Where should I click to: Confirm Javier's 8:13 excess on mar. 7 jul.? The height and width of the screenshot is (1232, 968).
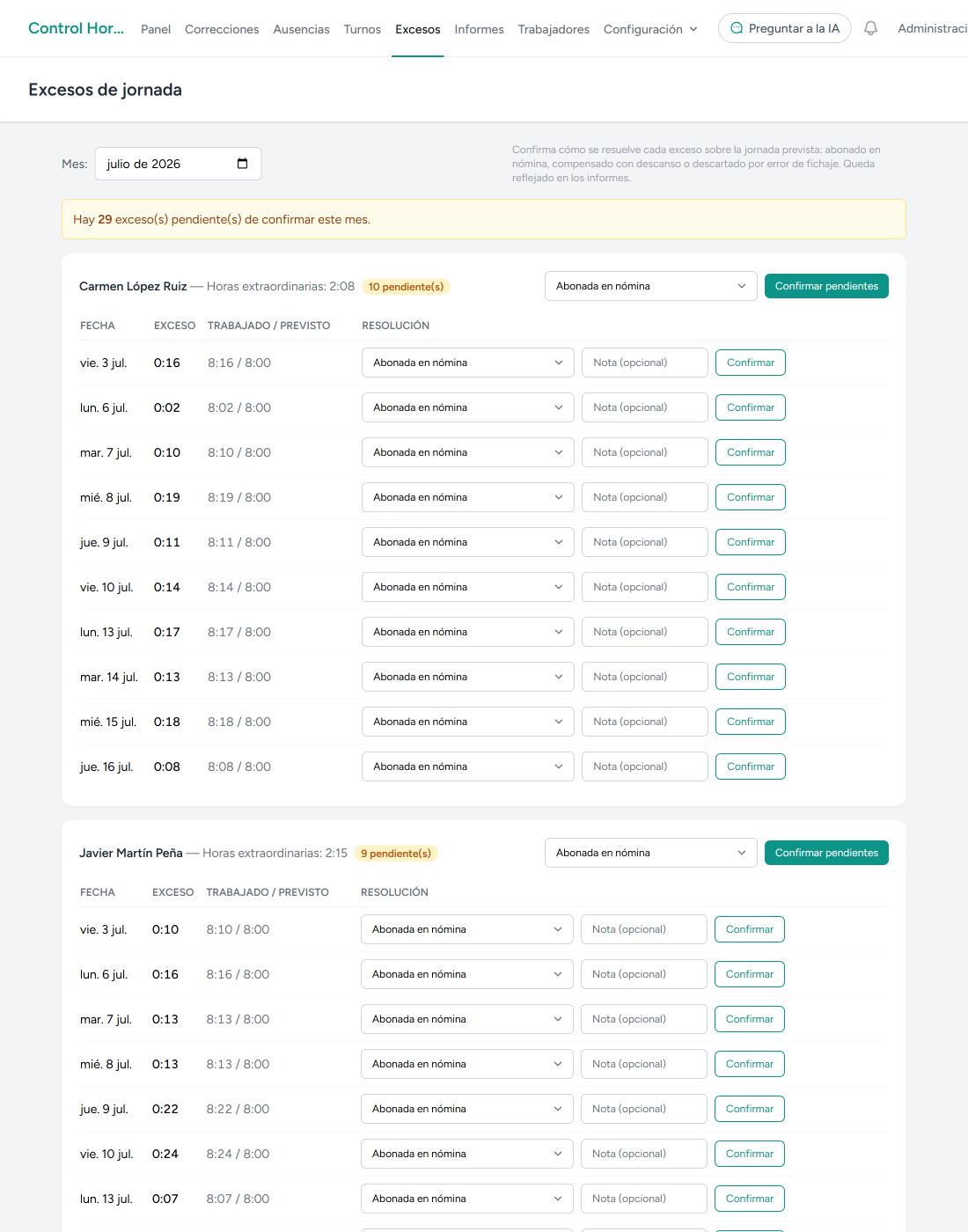click(x=750, y=1019)
